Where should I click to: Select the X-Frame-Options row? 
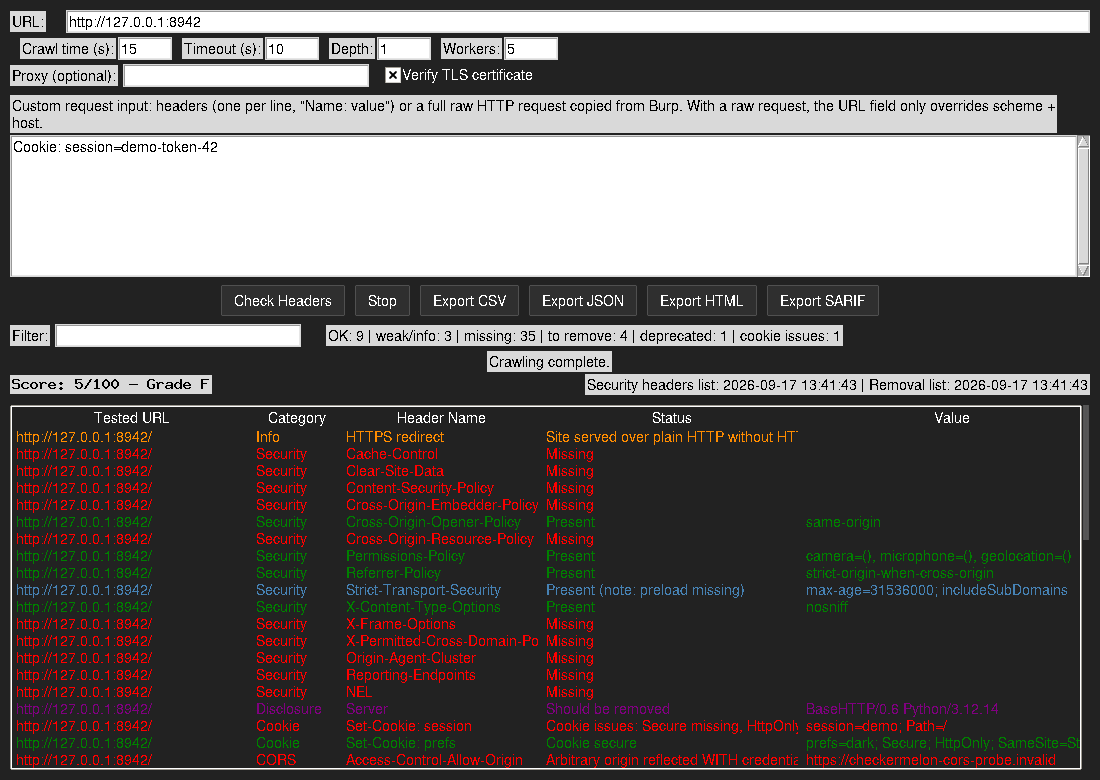tap(546, 624)
